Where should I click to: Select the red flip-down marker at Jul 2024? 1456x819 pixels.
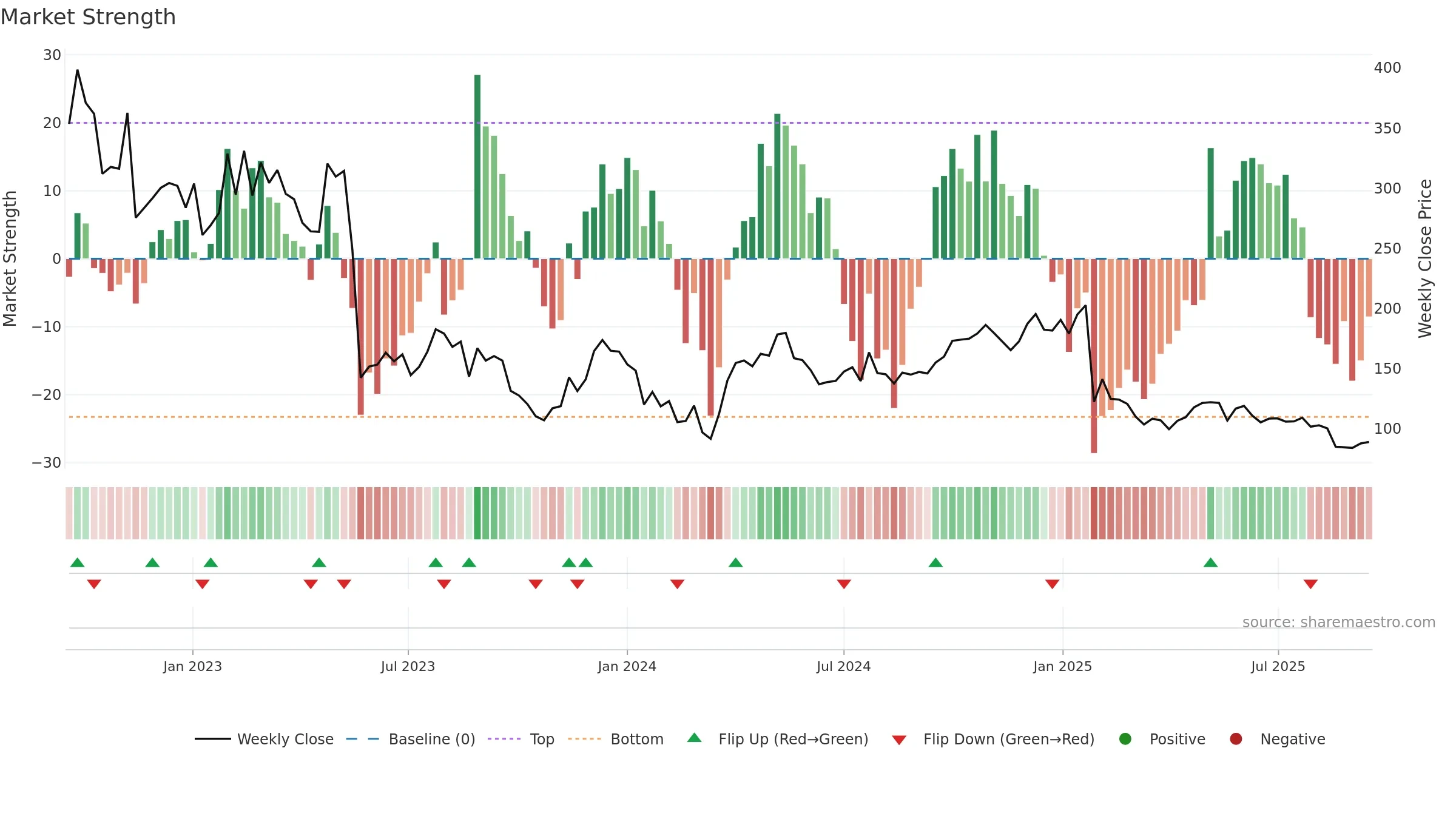[x=844, y=584]
